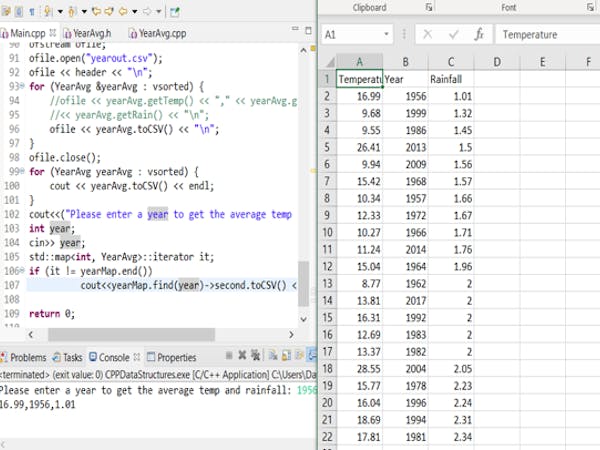Image resolution: width=600 pixels, height=450 pixels.
Task: Click editor vertical scrollbar up arrow
Action: (x=303, y=50)
